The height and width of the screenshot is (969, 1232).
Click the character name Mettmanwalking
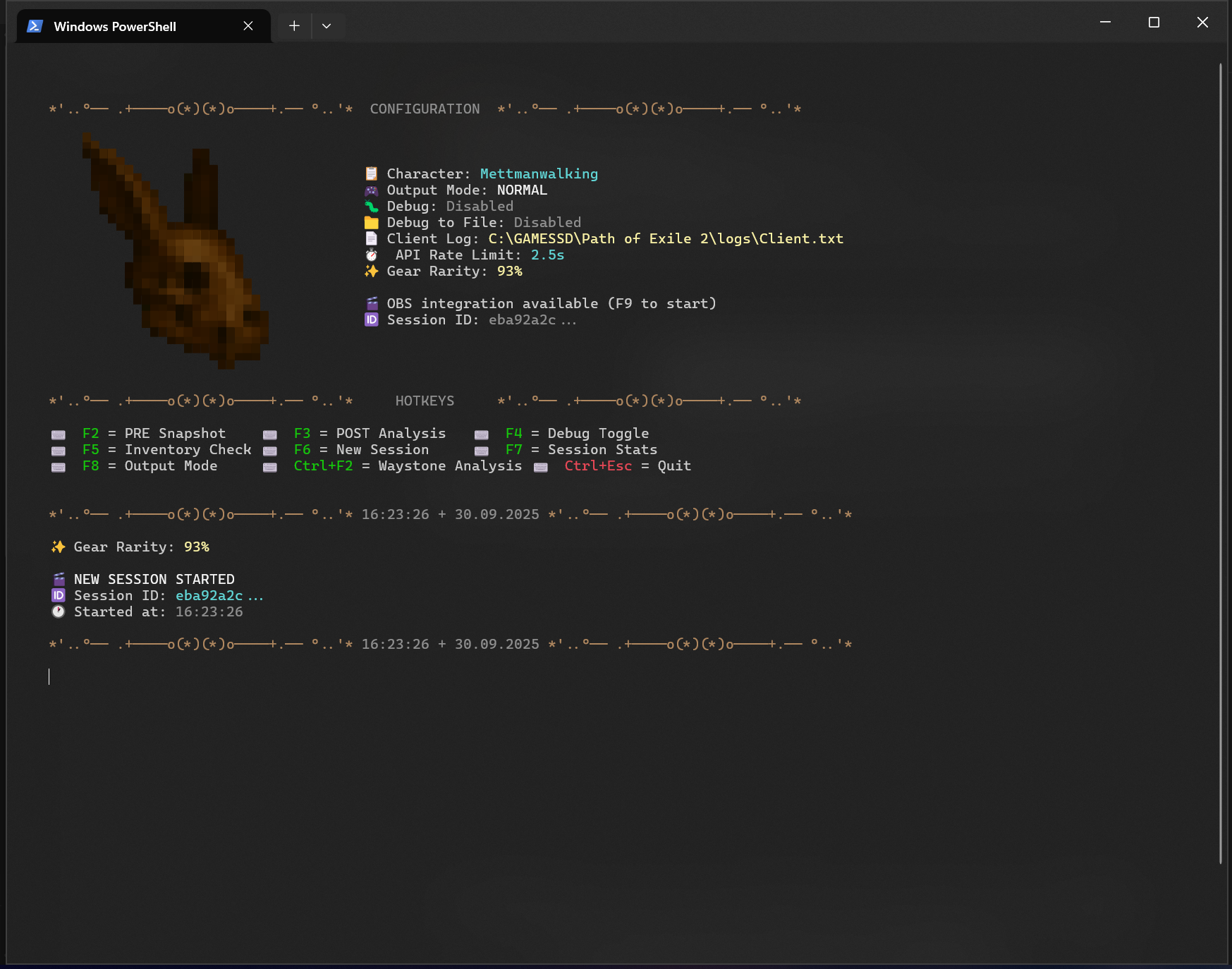click(539, 173)
